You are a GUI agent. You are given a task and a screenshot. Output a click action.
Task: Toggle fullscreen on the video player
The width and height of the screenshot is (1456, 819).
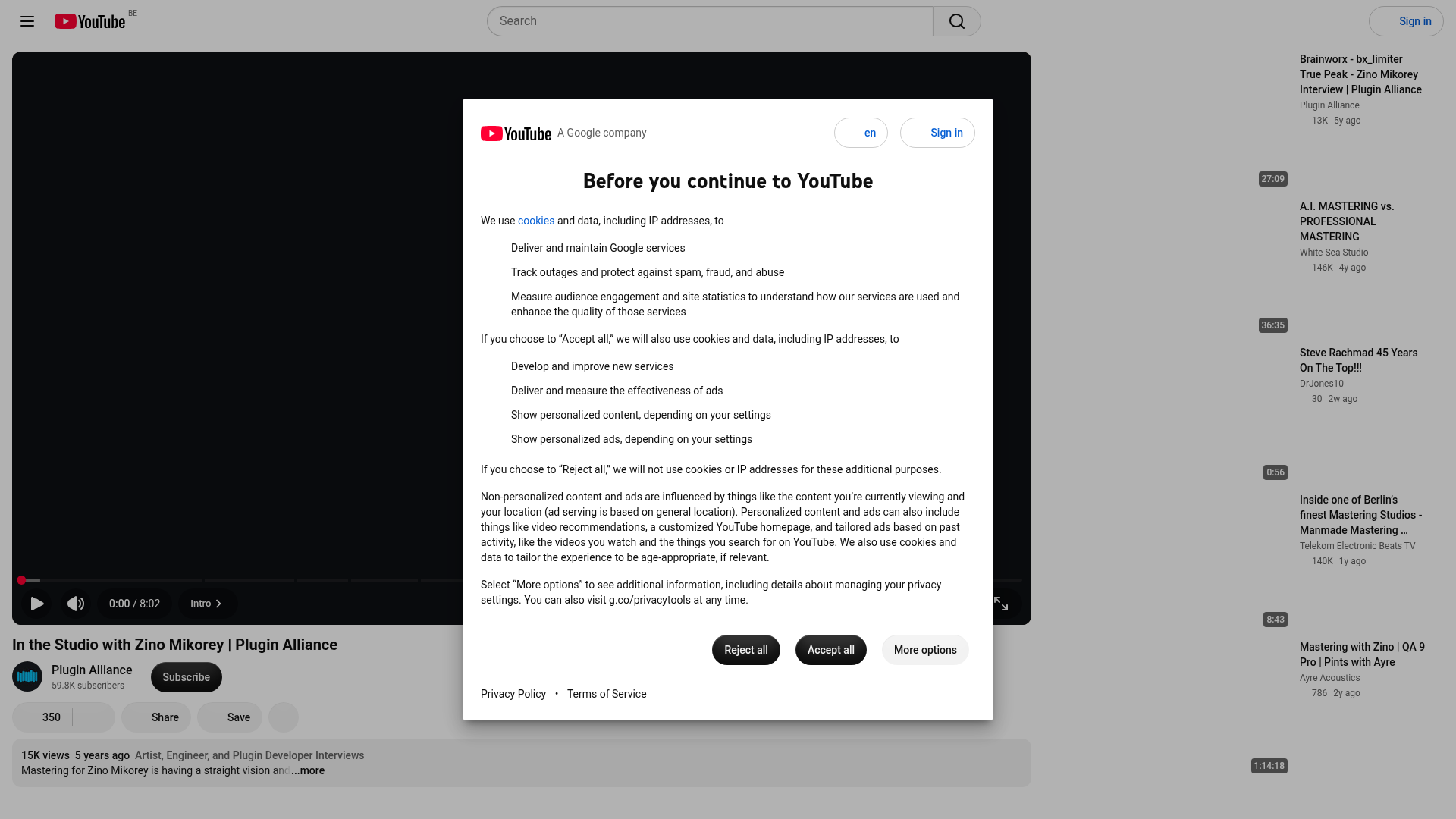coord(1001,604)
